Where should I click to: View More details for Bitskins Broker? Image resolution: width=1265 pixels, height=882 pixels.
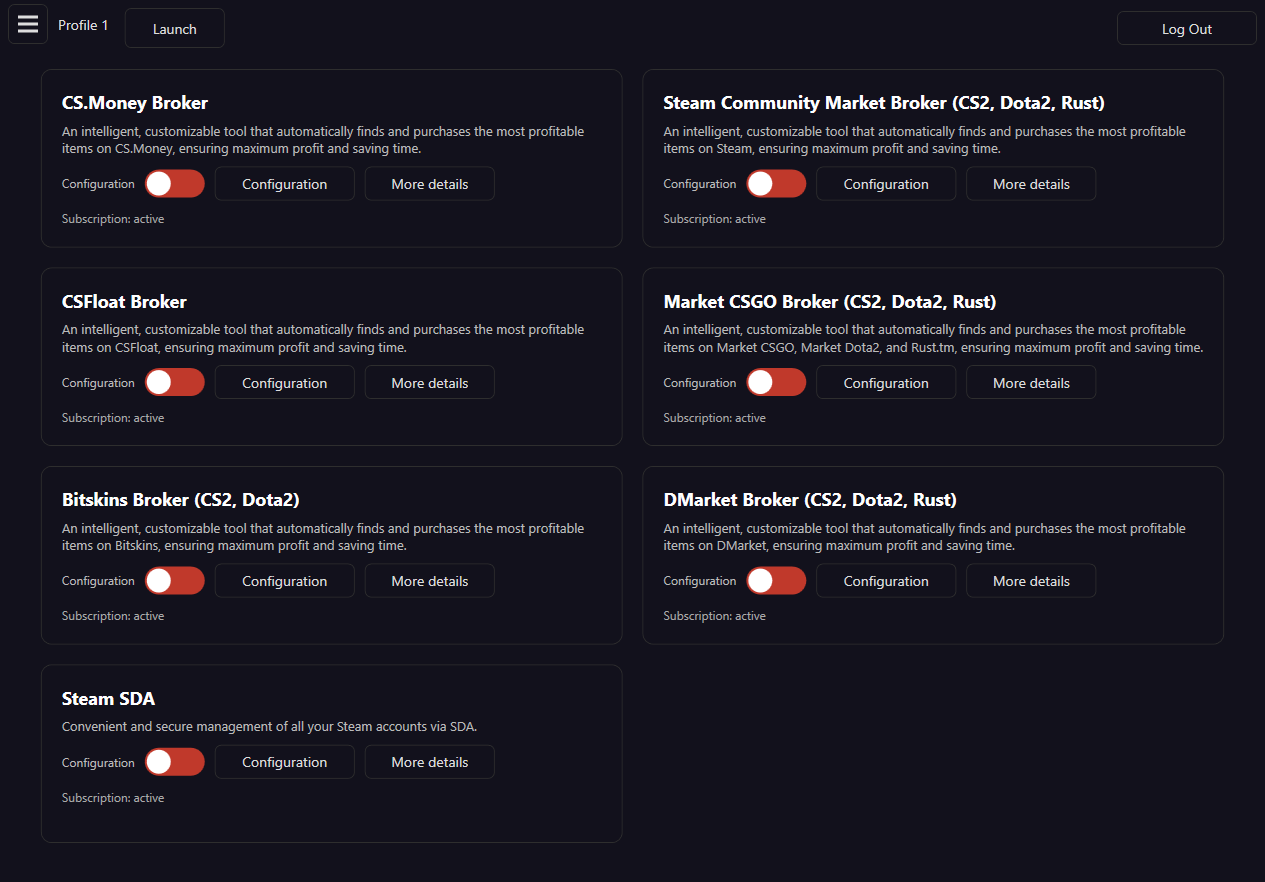429,581
